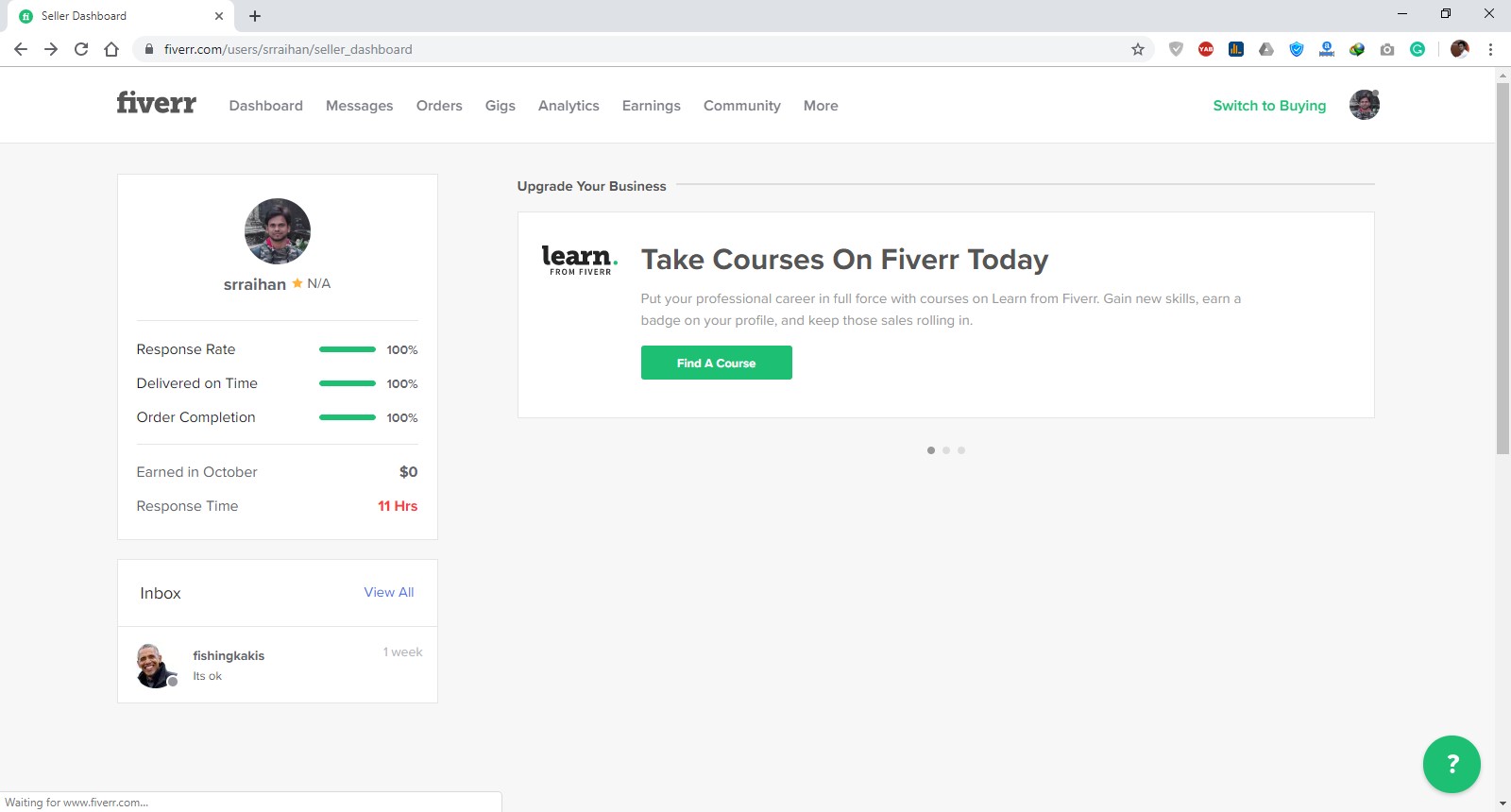Select the second carousel dot
The image size is (1511, 812).
click(x=946, y=450)
